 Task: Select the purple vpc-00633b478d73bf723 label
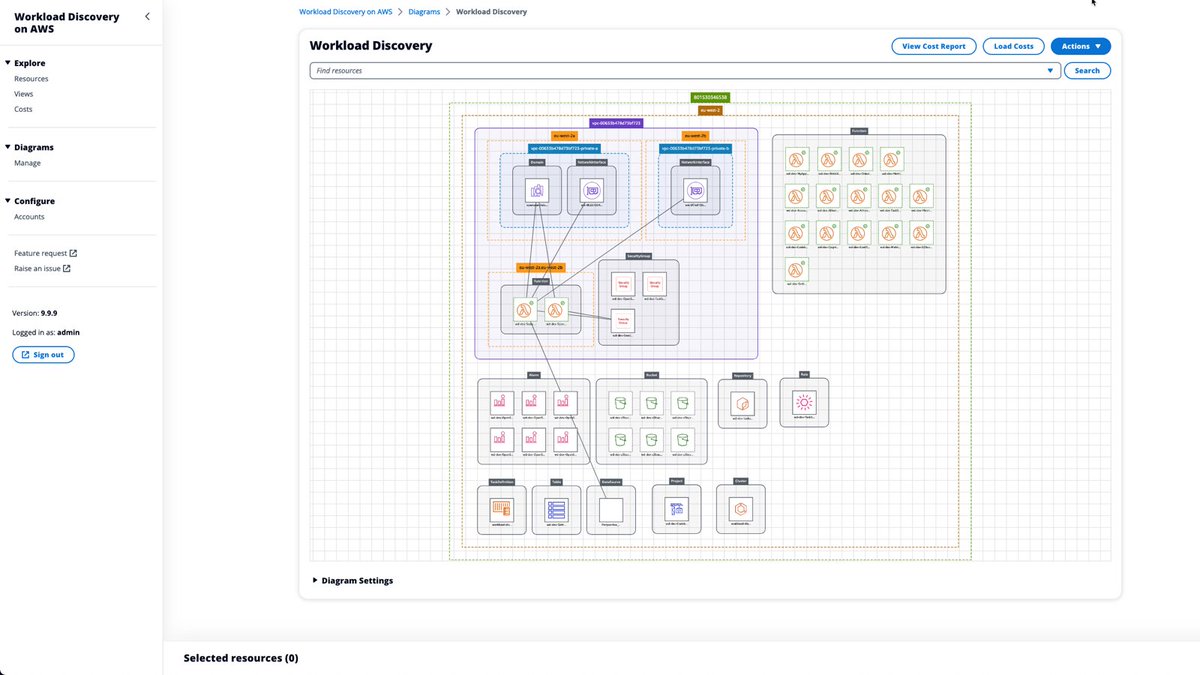pos(616,123)
